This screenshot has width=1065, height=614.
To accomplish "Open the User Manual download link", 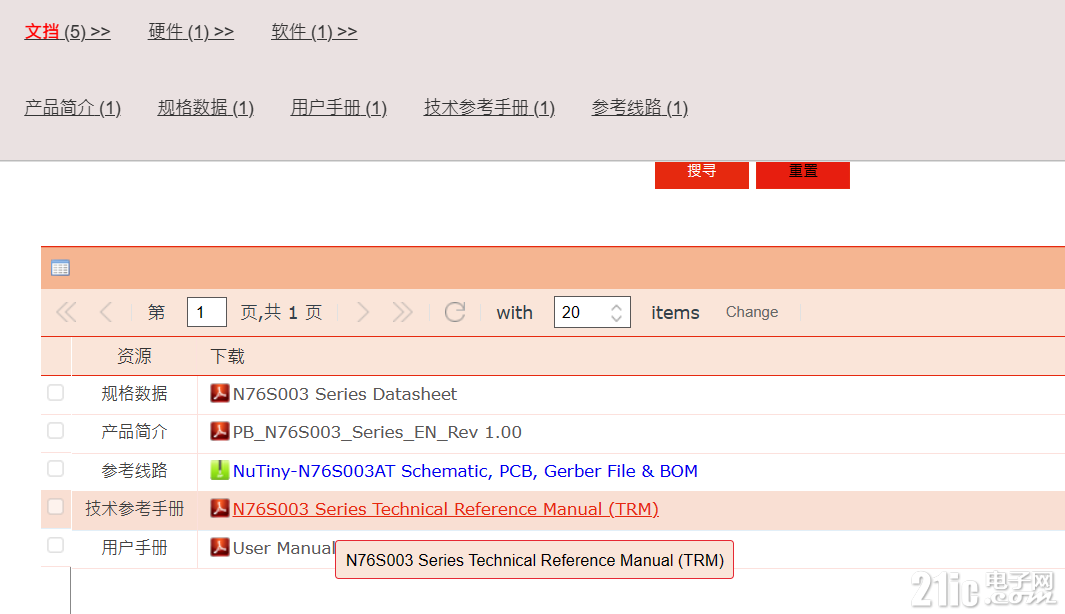I will point(284,547).
